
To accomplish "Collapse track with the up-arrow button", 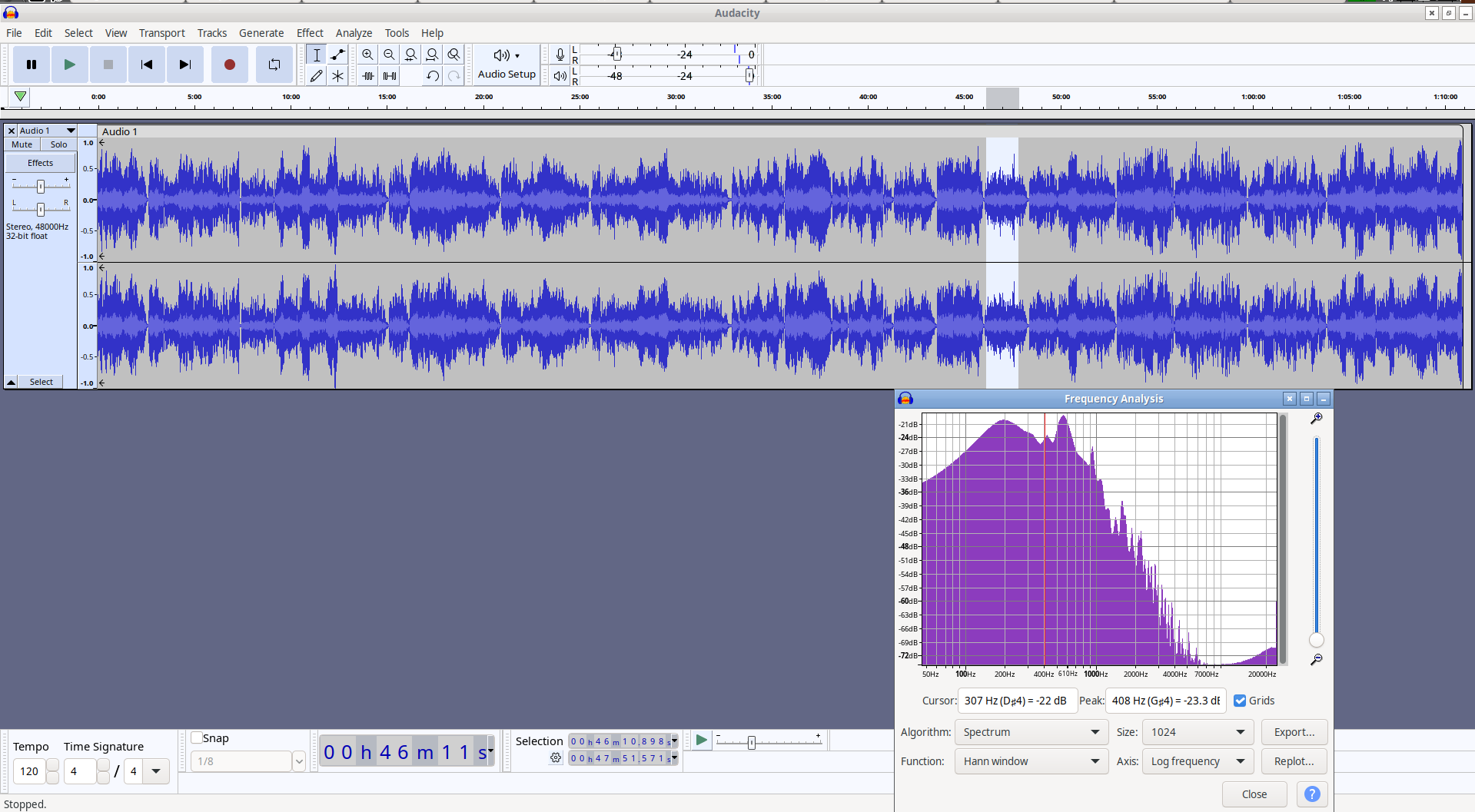I will point(12,382).
